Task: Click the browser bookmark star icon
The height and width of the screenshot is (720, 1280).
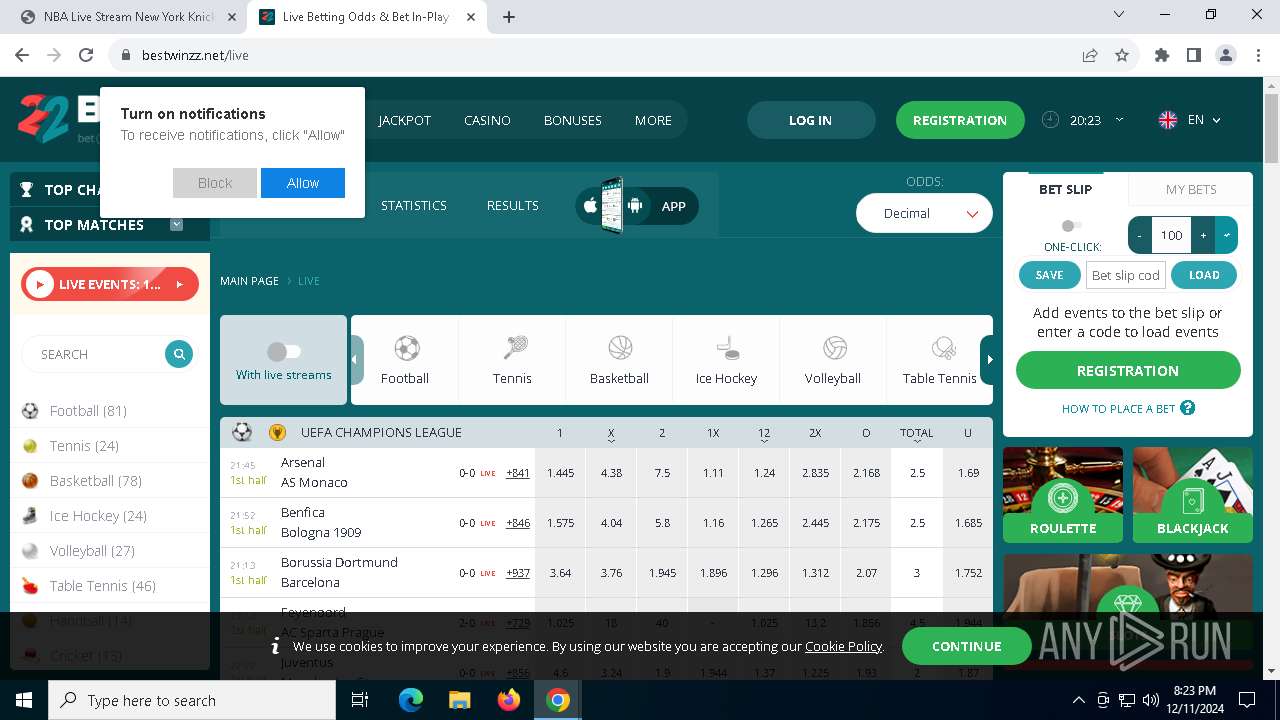Action: 1122,55
